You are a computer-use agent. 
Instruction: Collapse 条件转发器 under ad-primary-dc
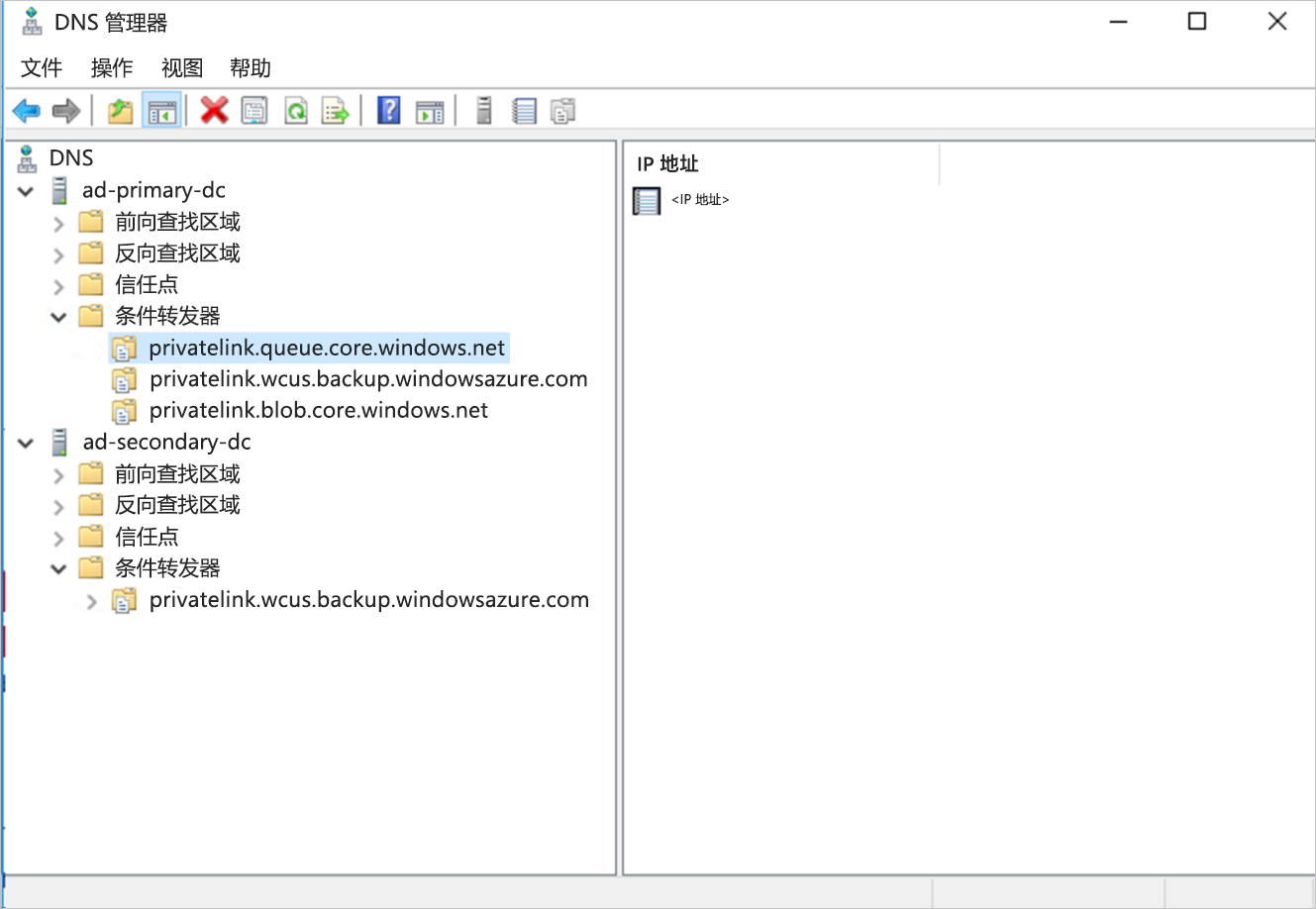[58, 318]
